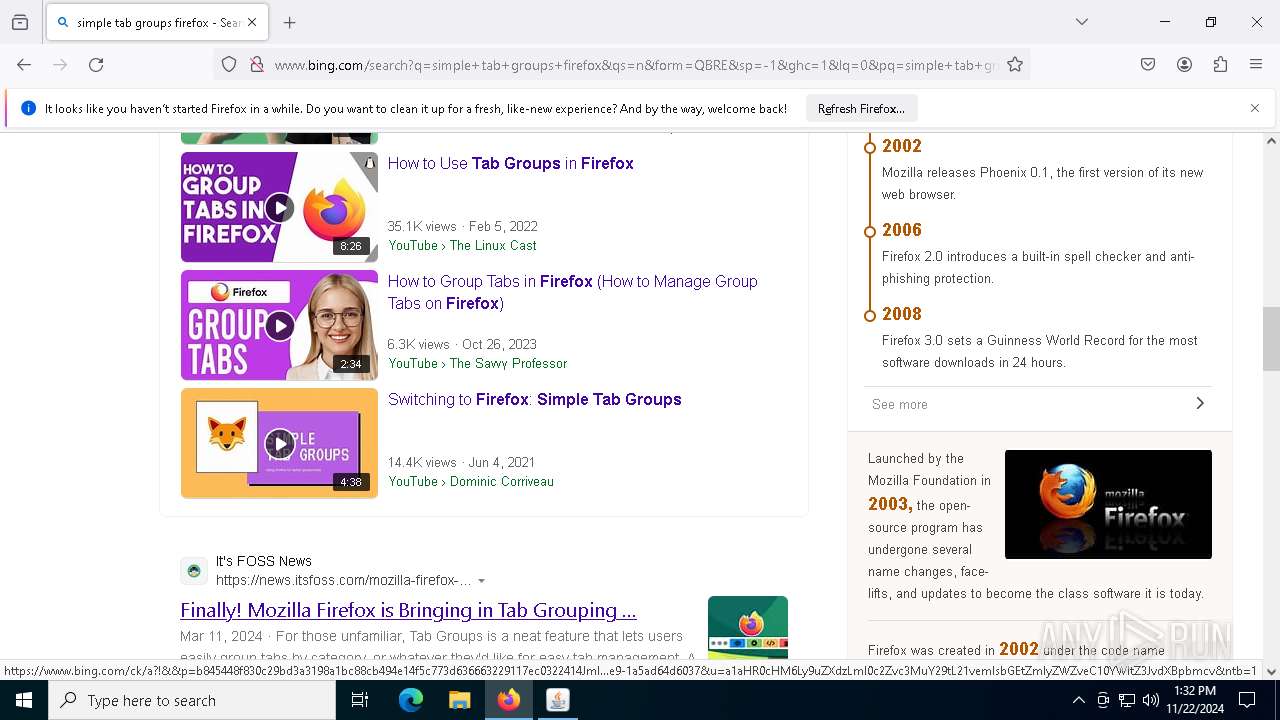Screen dimensions: 1280x720
Task: Click the 2008 timeline marker
Action: coord(870,315)
